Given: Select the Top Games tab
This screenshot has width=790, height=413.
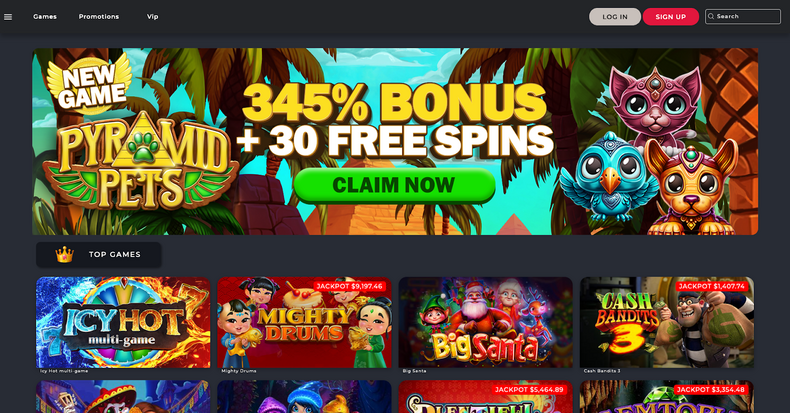Looking at the screenshot, I should coord(99,255).
